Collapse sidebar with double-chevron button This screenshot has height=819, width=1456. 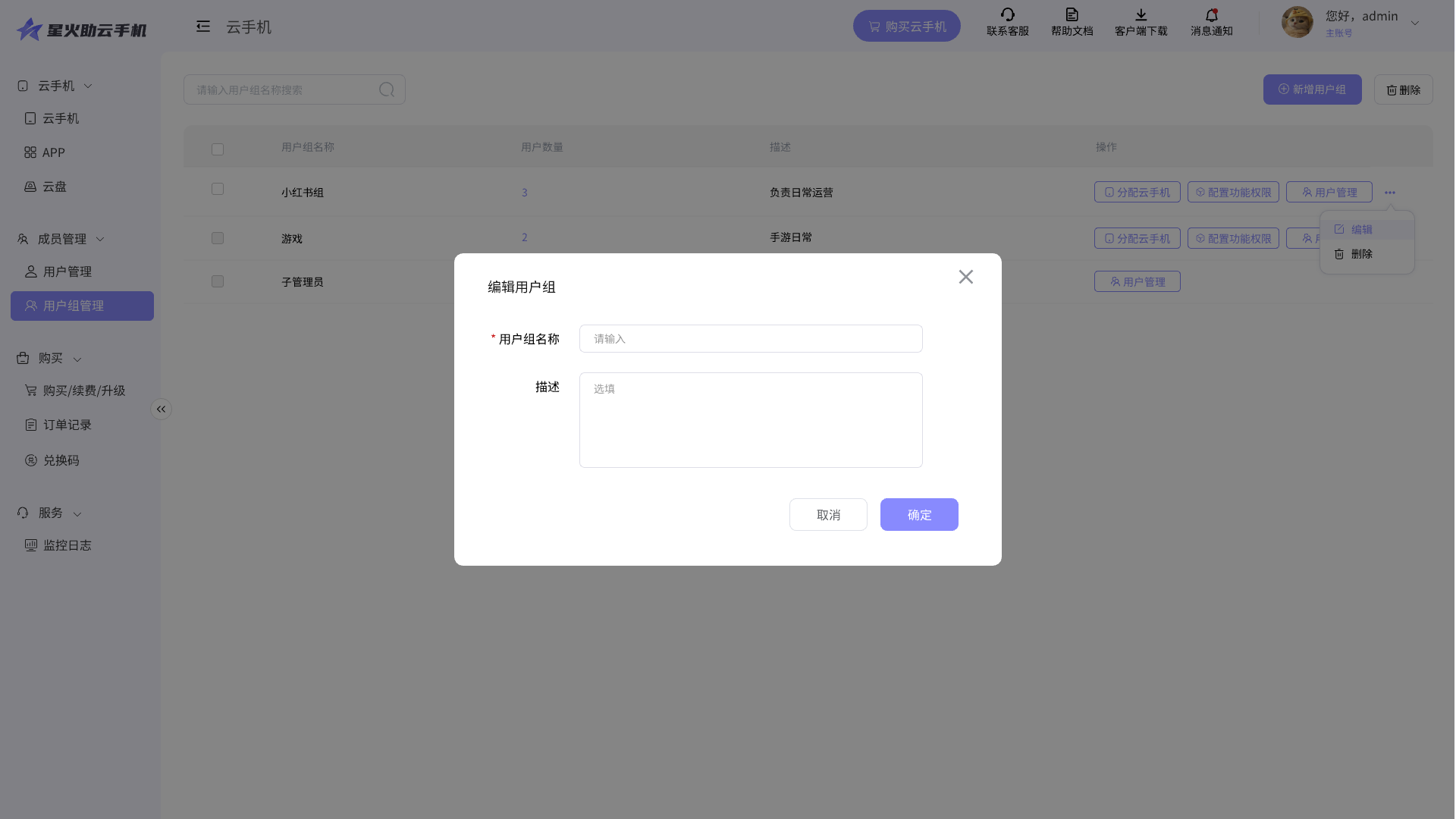pyautogui.click(x=161, y=409)
